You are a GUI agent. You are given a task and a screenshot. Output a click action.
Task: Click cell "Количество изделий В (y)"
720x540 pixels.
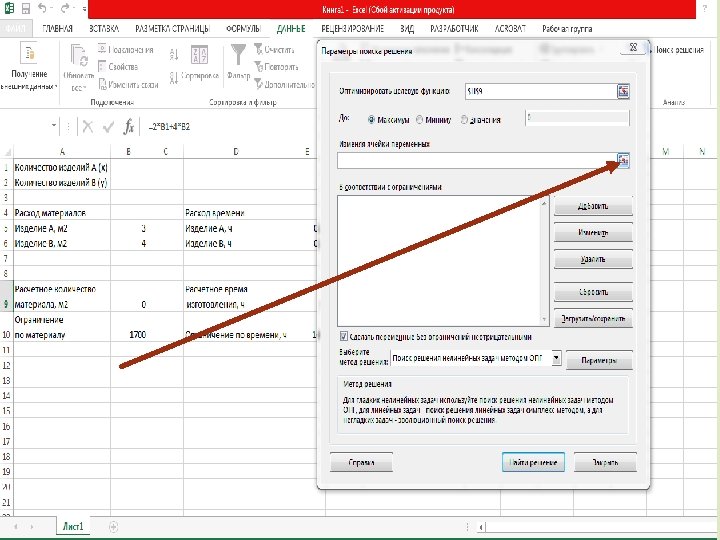(62, 182)
